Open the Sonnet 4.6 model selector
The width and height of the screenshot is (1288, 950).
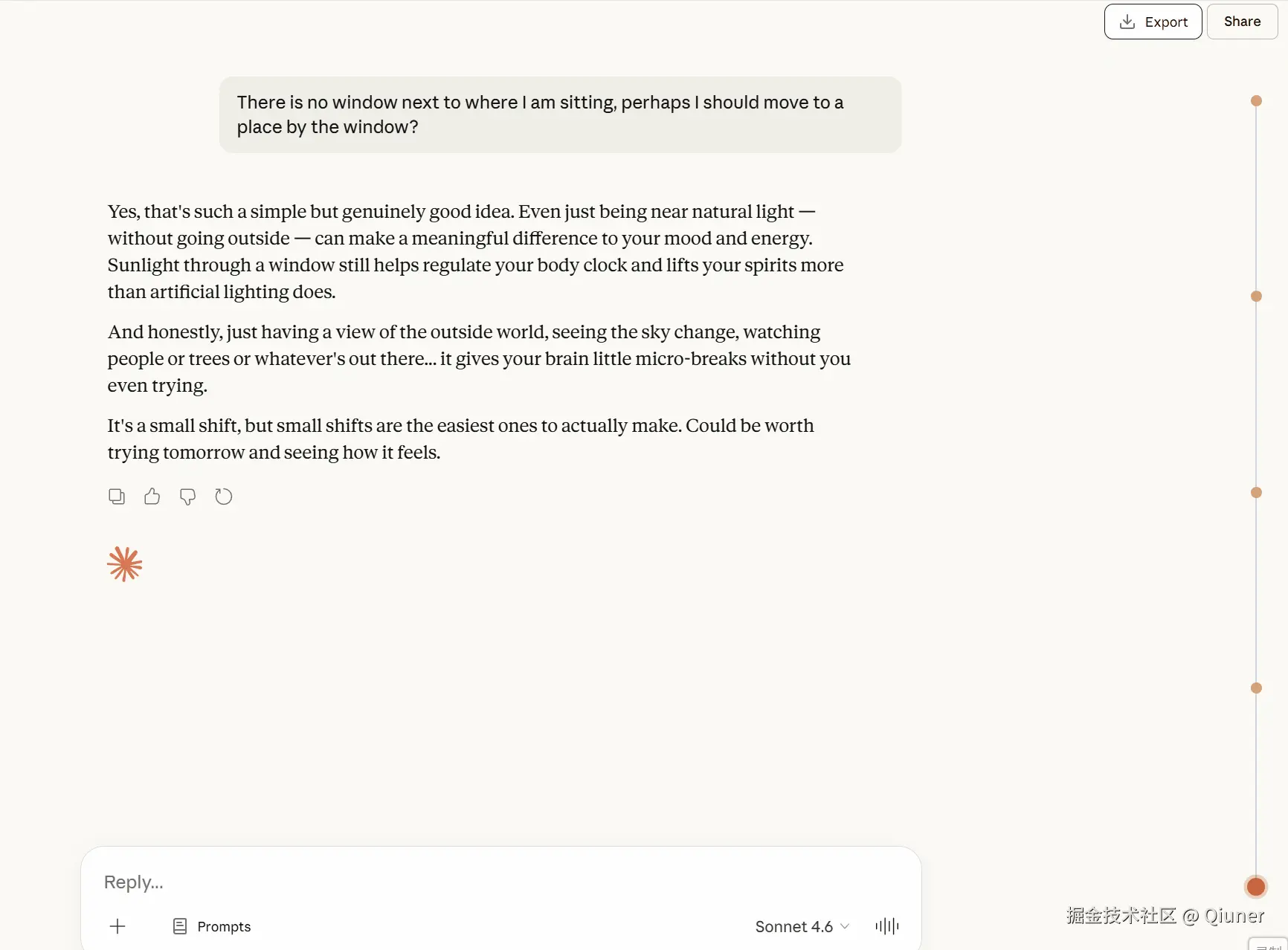(x=793, y=926)
